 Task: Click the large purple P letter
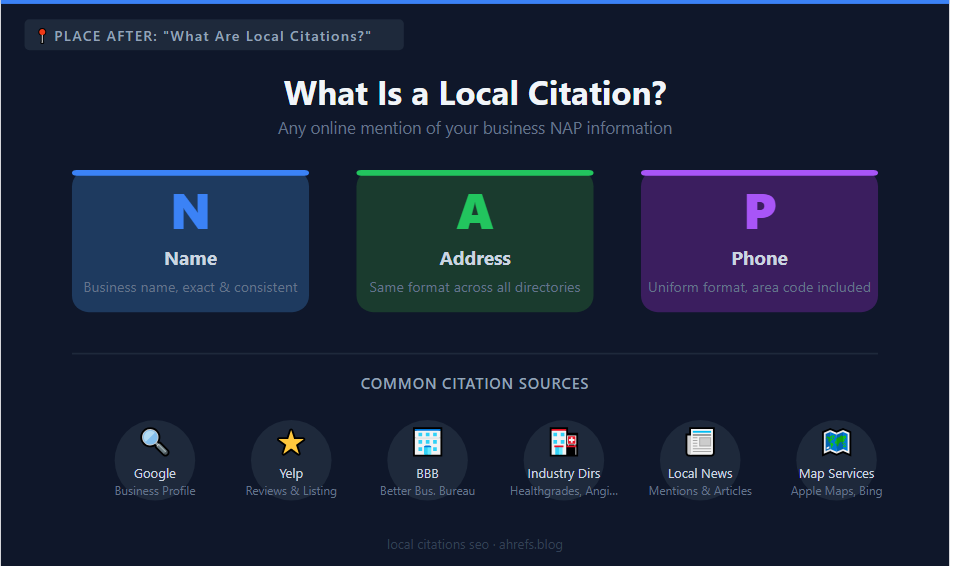760,212
